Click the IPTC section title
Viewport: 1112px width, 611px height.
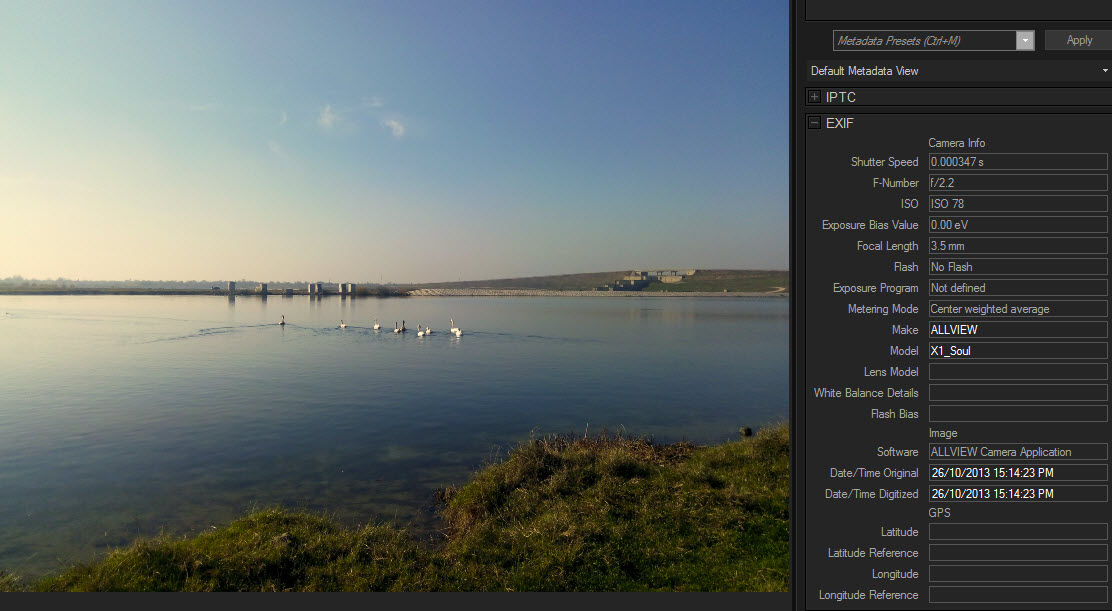point(840,97)
